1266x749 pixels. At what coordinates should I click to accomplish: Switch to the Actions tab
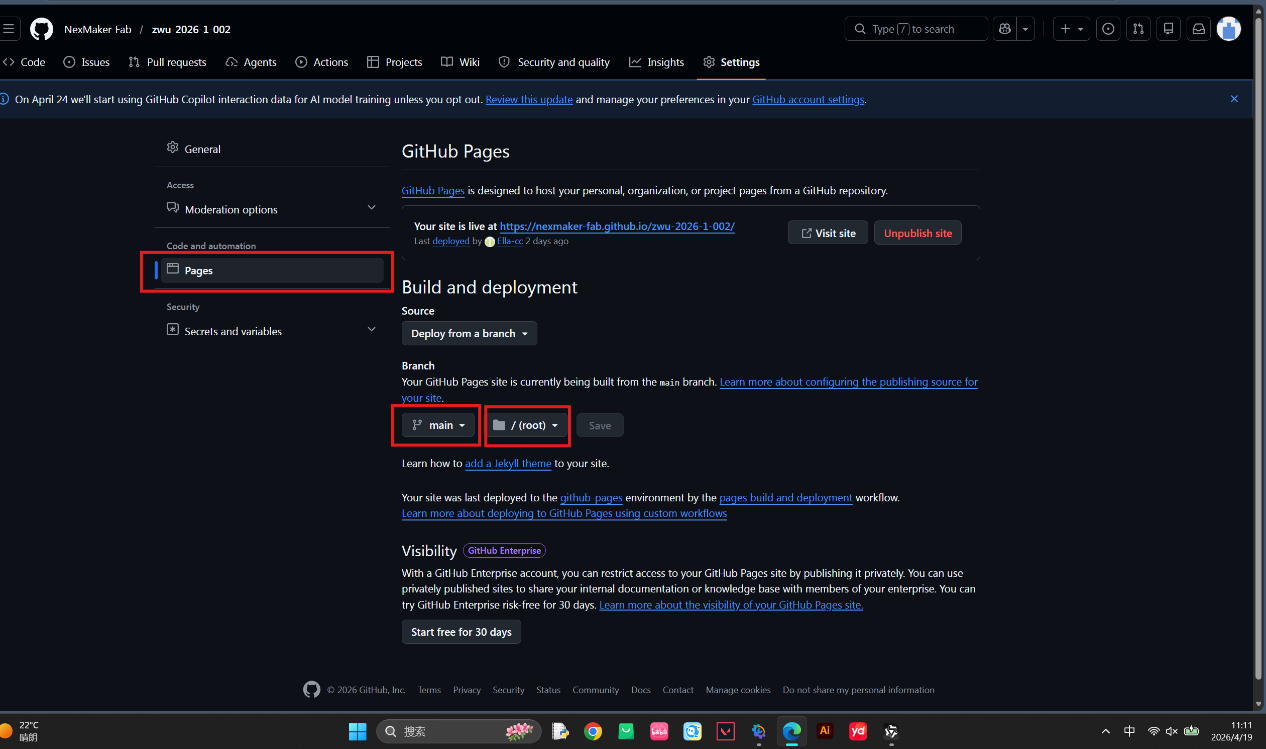click(x=322, y=62)
